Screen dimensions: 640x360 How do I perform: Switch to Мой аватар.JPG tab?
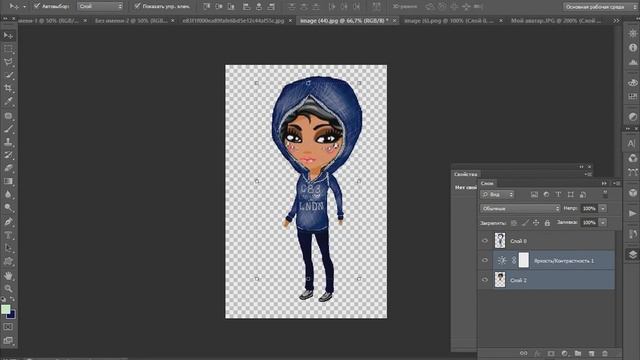556,20
